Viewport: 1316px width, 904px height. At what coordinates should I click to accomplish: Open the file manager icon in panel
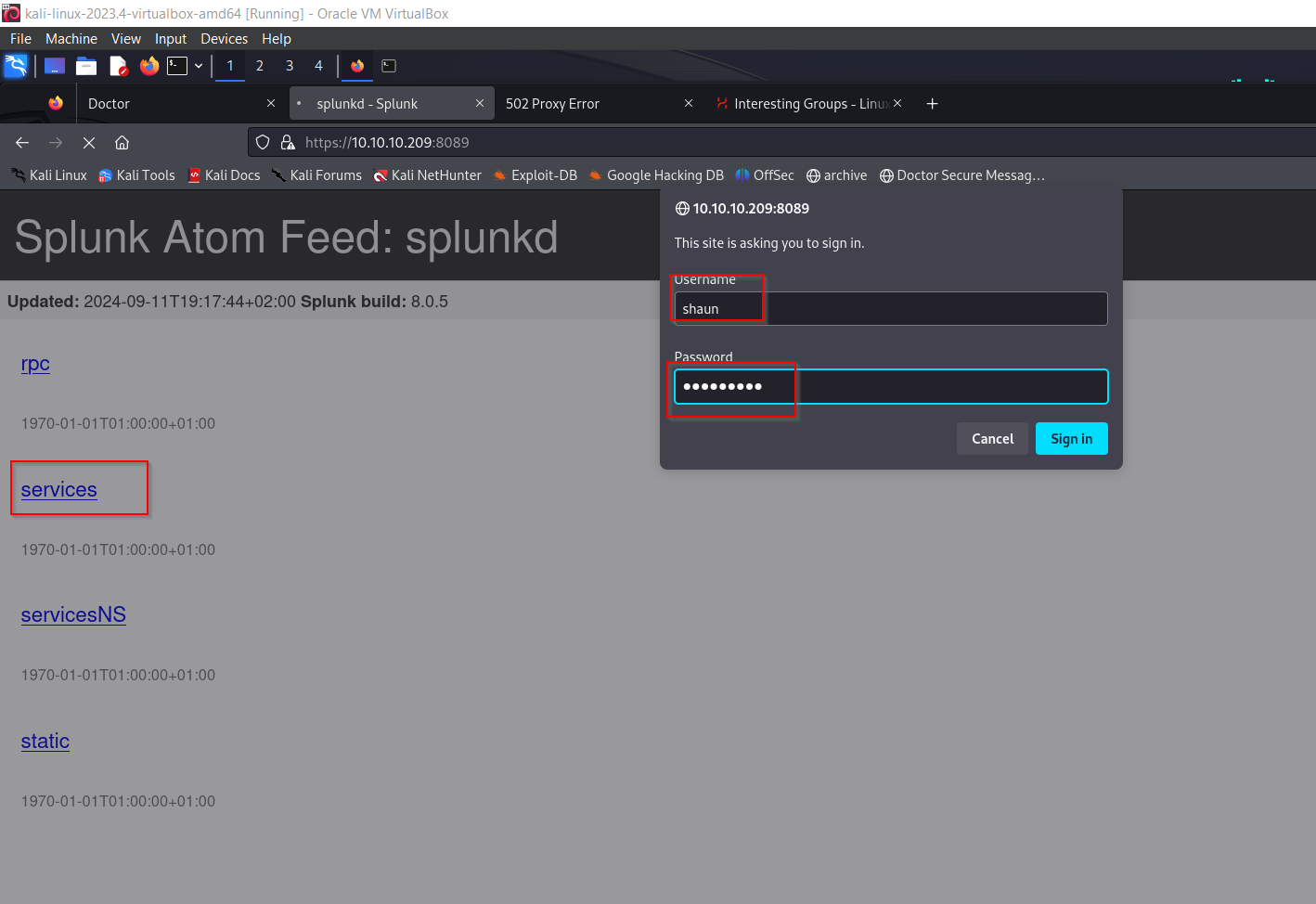click(x=86, y=66)
